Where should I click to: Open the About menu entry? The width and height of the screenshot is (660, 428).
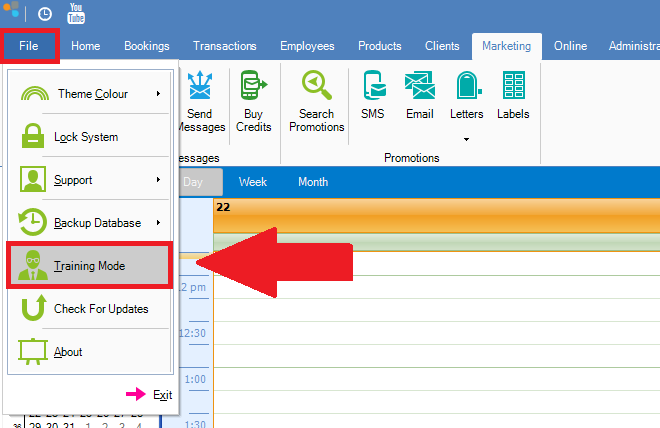pyautogui.click(x=68, y=352)
